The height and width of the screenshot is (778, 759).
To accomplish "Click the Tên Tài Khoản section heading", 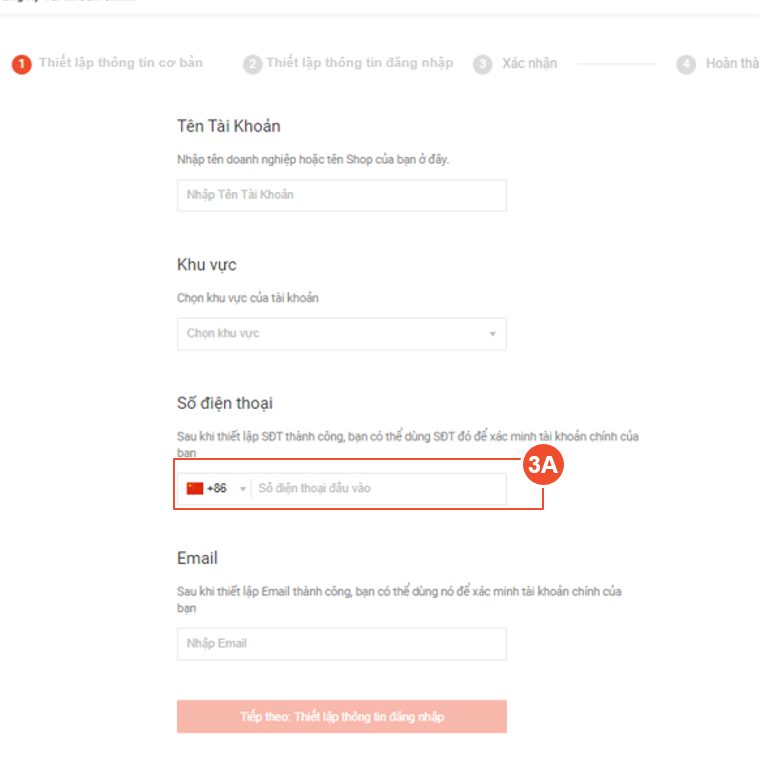I will pyautogui.click(x=229, y=126).
